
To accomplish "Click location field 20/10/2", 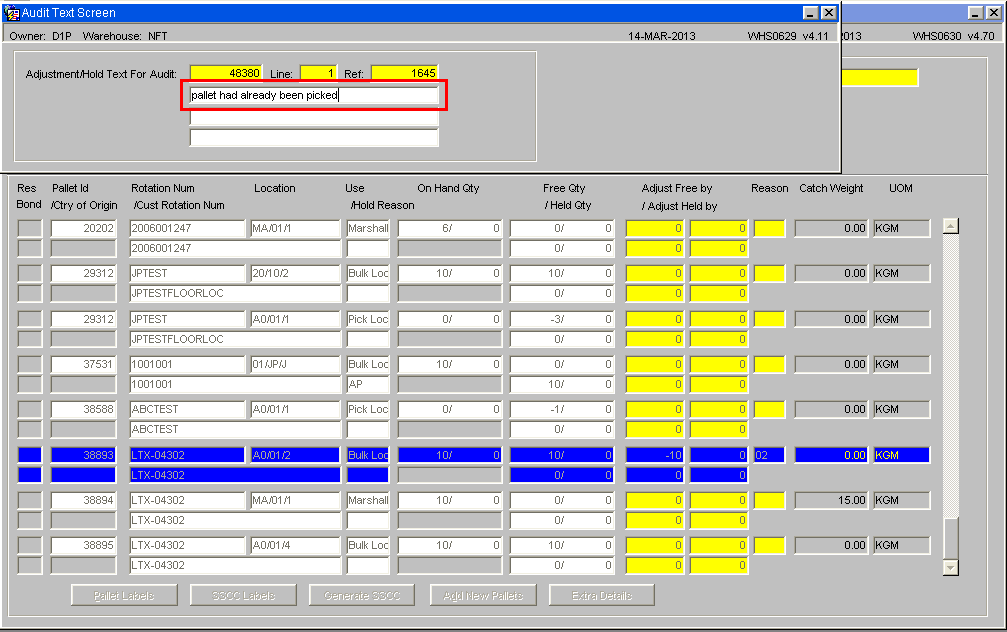I will coord(295,273).
